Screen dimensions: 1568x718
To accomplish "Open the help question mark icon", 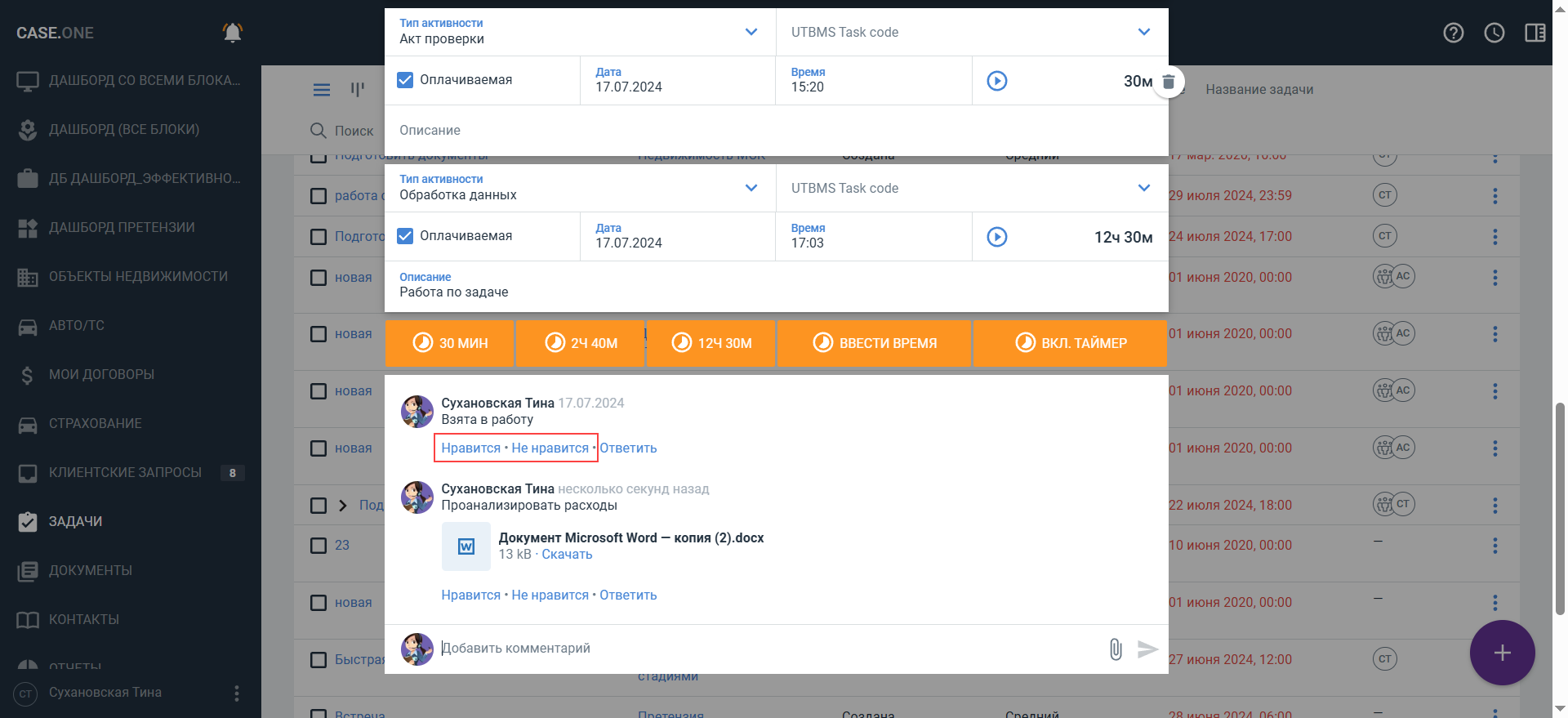I will click(x=1453, y=33).
